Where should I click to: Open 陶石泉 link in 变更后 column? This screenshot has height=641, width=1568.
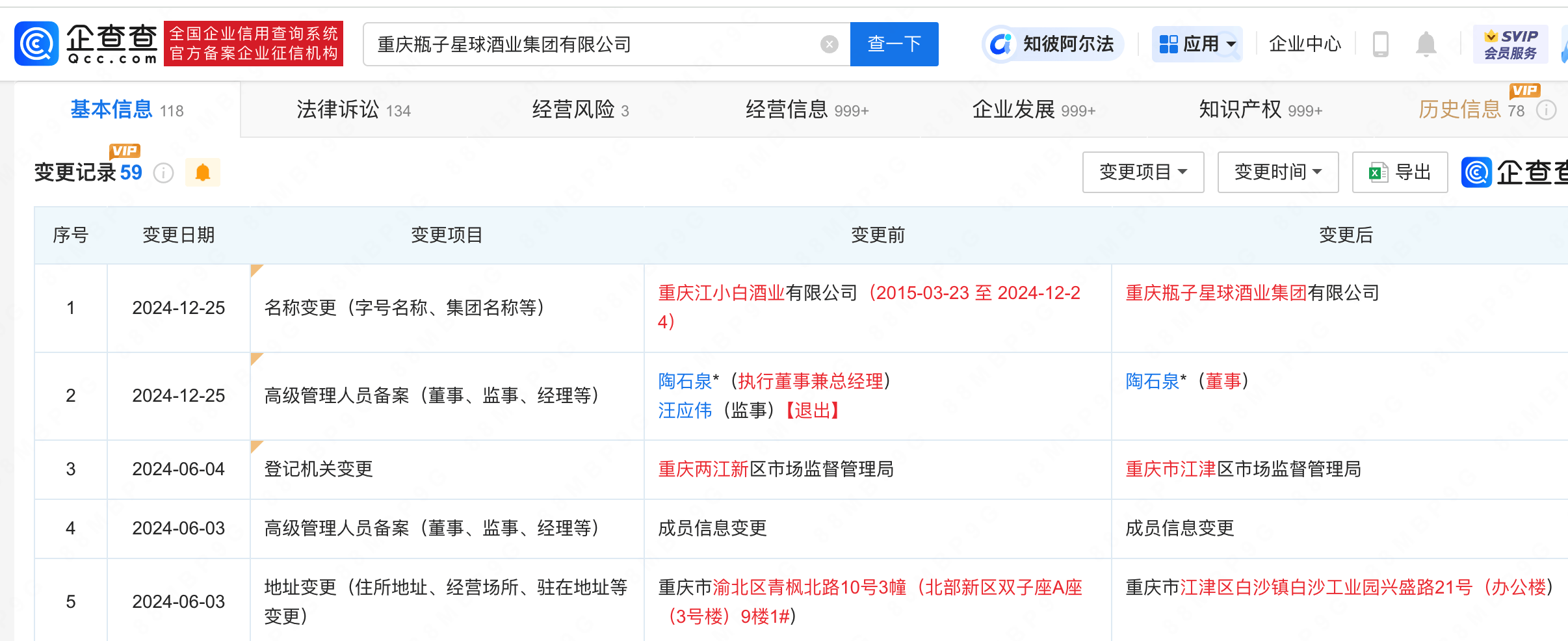pyautogui.click(x=1153, y=381)
